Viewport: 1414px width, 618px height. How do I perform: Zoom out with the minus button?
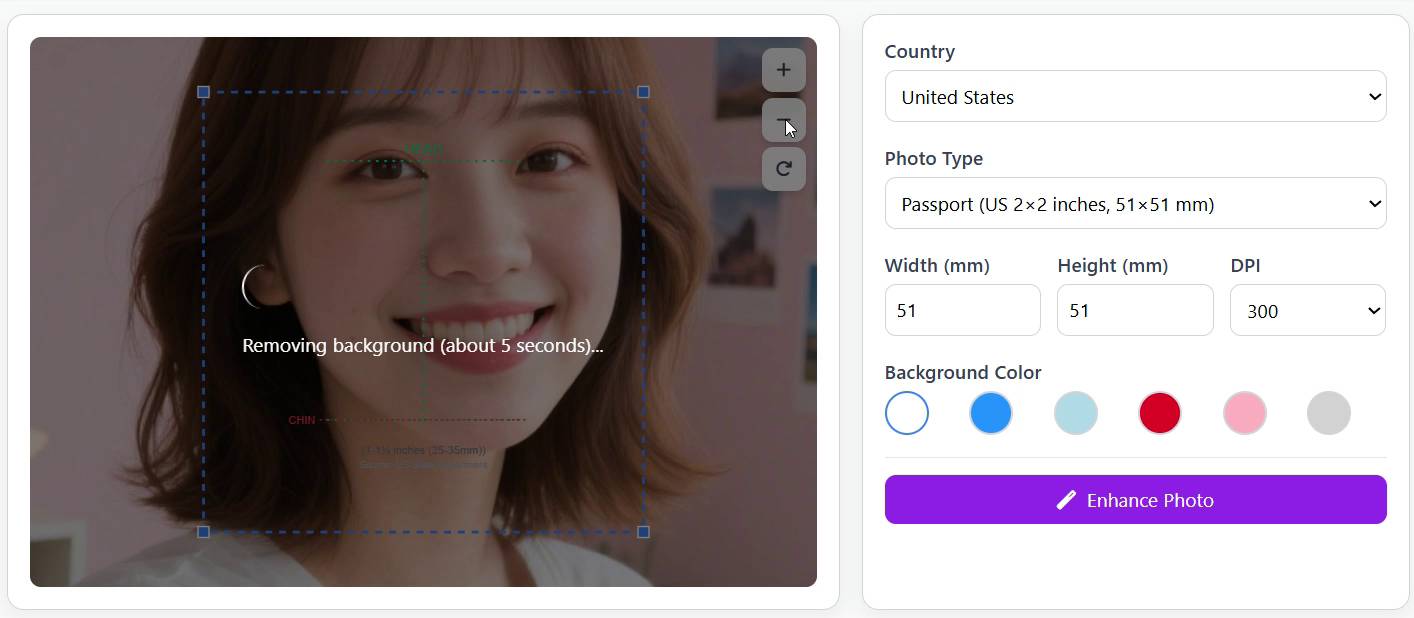click(783, 120)
